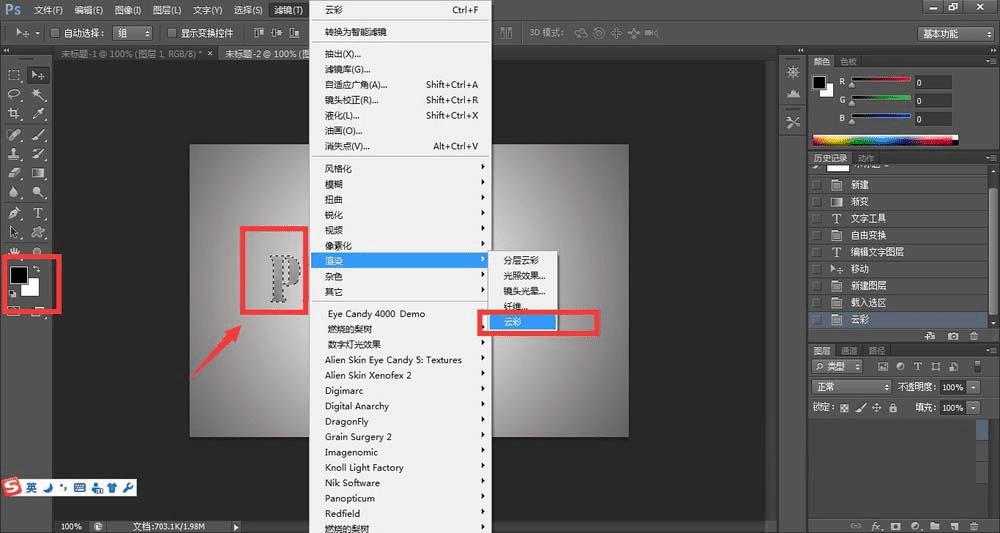
Task: Select the Magic Wand tool
Action: (x=38, y=94)
